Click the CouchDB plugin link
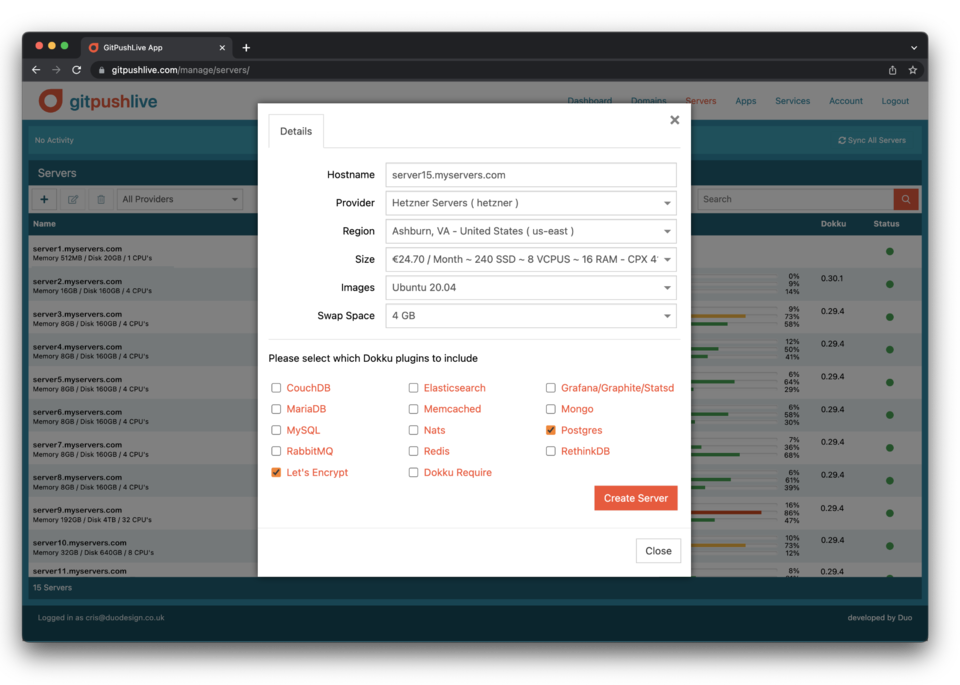The image size is (960, 685). click(308, 388)
